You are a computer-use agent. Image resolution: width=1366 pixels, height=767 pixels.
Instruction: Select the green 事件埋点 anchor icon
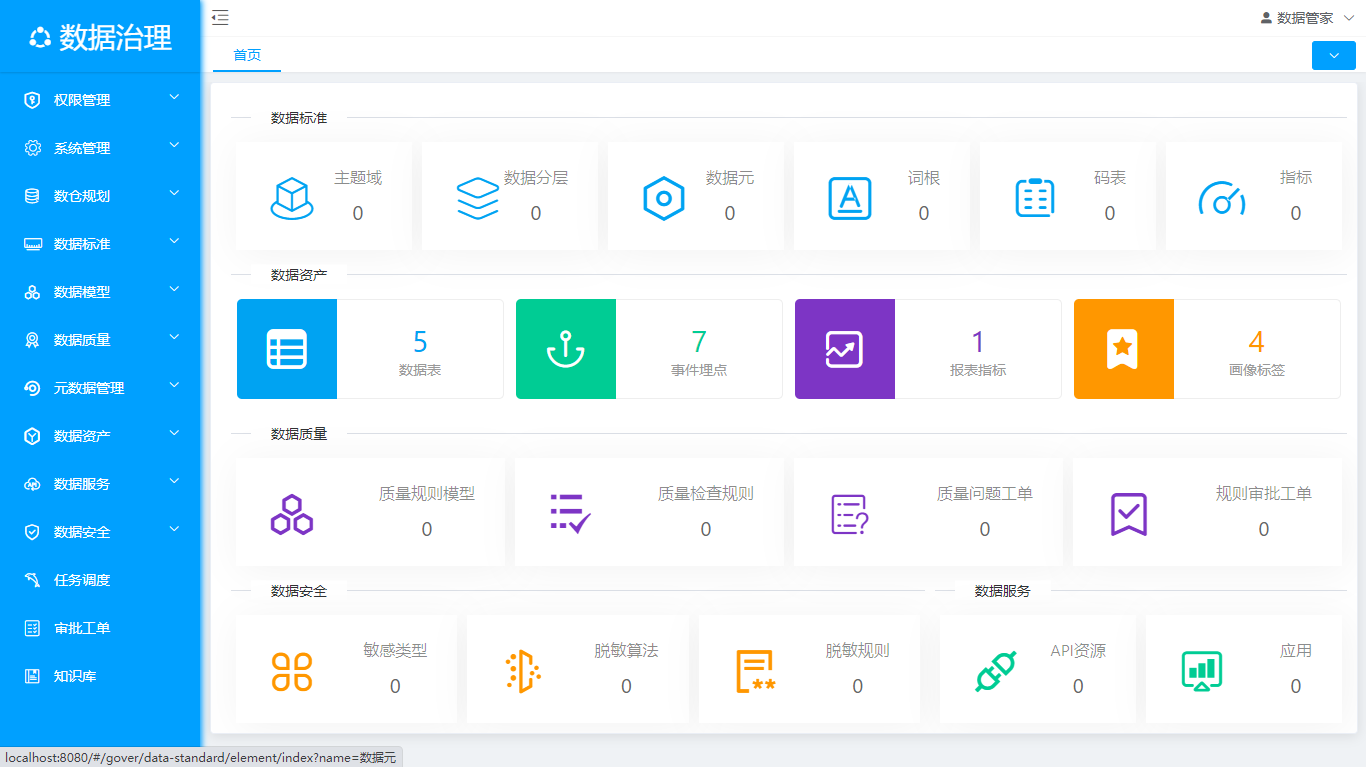tap(565, 348)
